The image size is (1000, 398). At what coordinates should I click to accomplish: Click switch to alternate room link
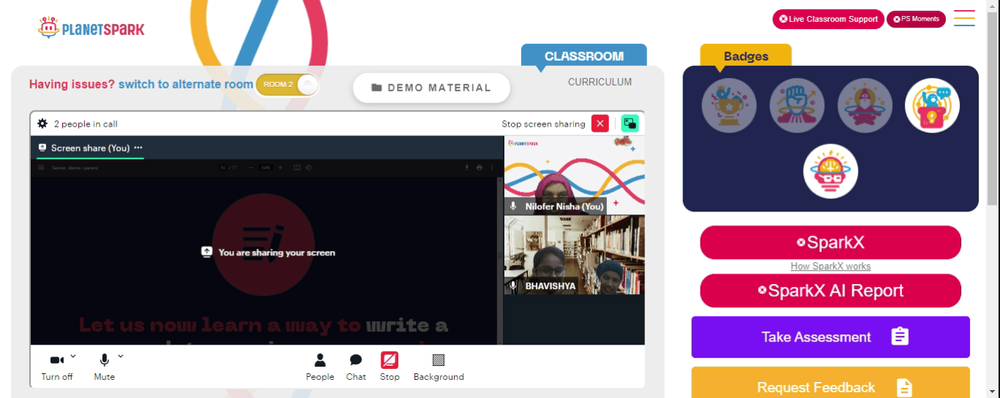tap(186, 84)
